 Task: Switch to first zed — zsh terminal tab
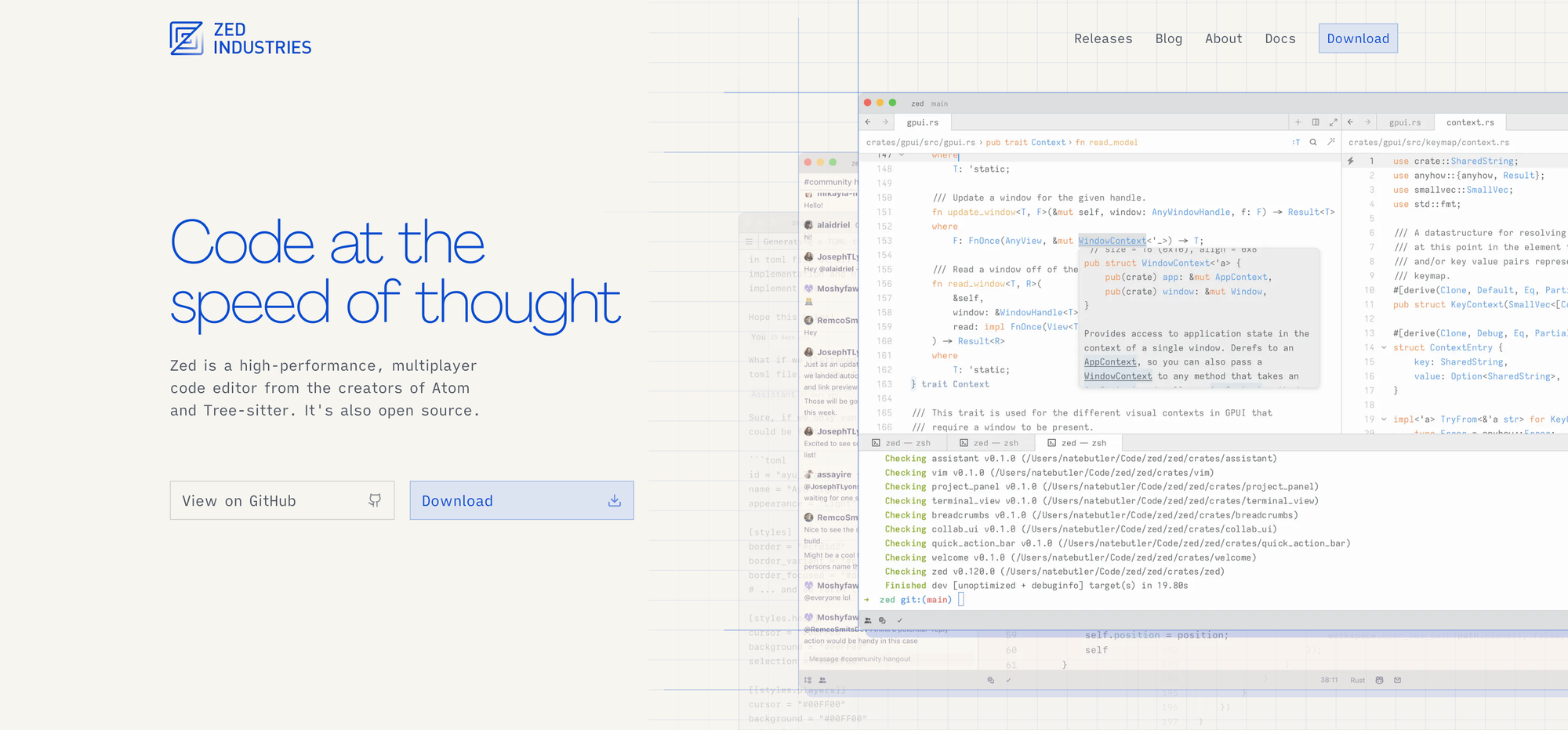[903, 443]
